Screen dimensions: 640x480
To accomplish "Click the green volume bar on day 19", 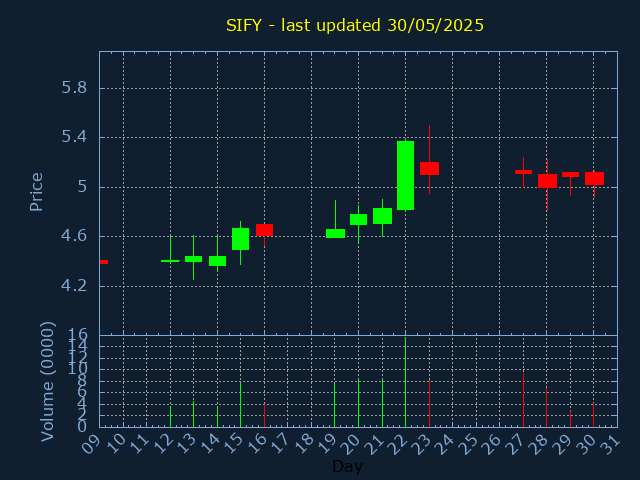I will [x=335, y=404].
